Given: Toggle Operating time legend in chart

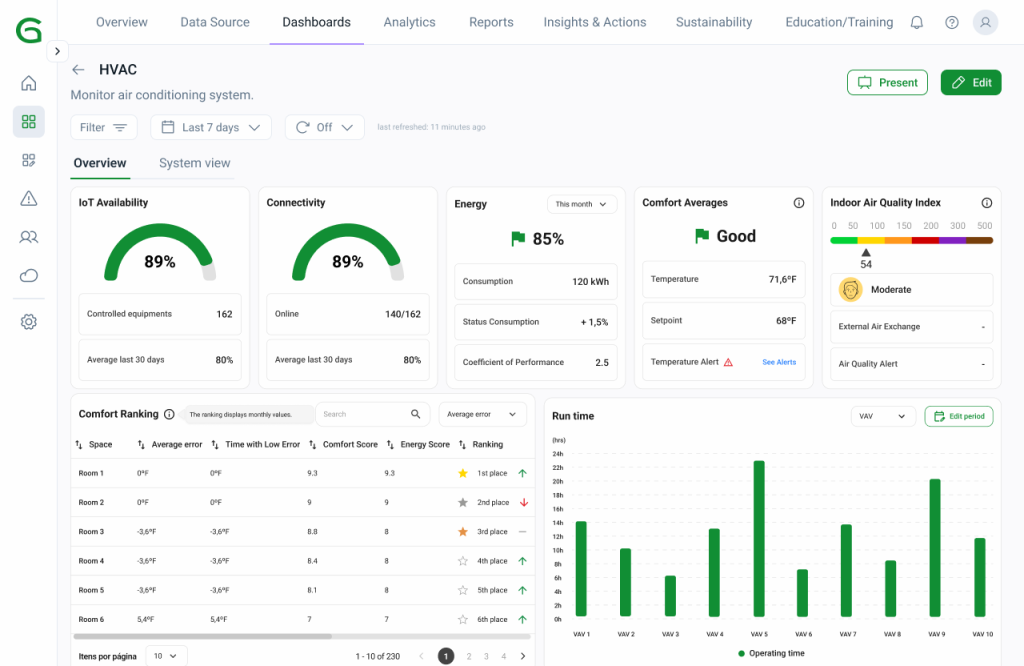Looking at the screenshot, I should pos(770,653).
